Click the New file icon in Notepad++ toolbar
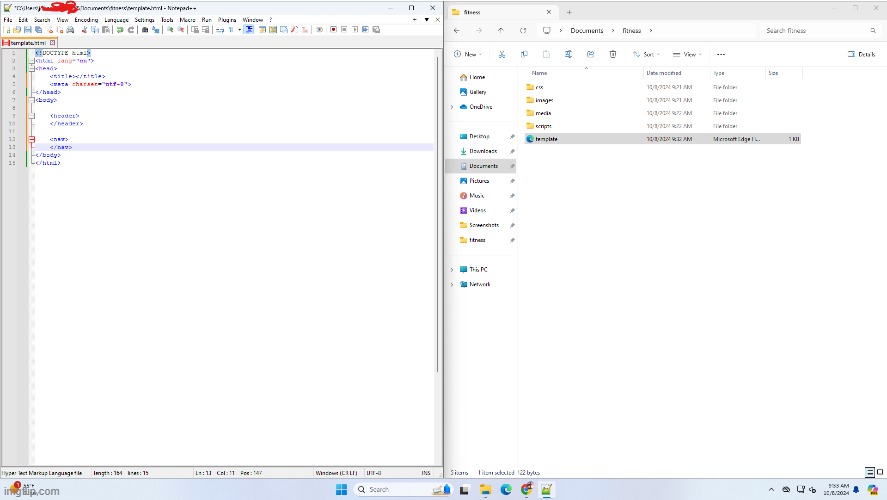887x500 pixels. (x=7, y=29)
